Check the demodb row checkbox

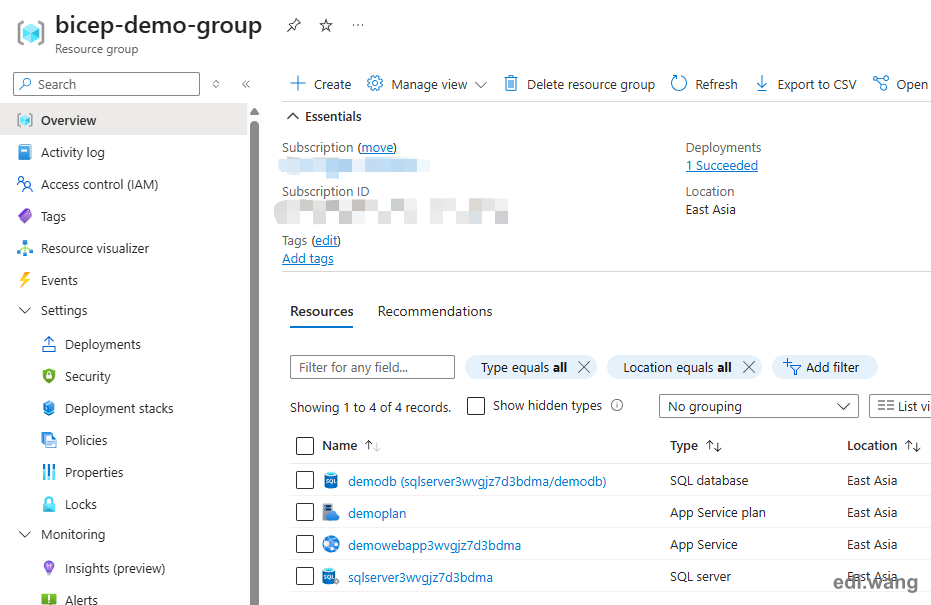305,480
